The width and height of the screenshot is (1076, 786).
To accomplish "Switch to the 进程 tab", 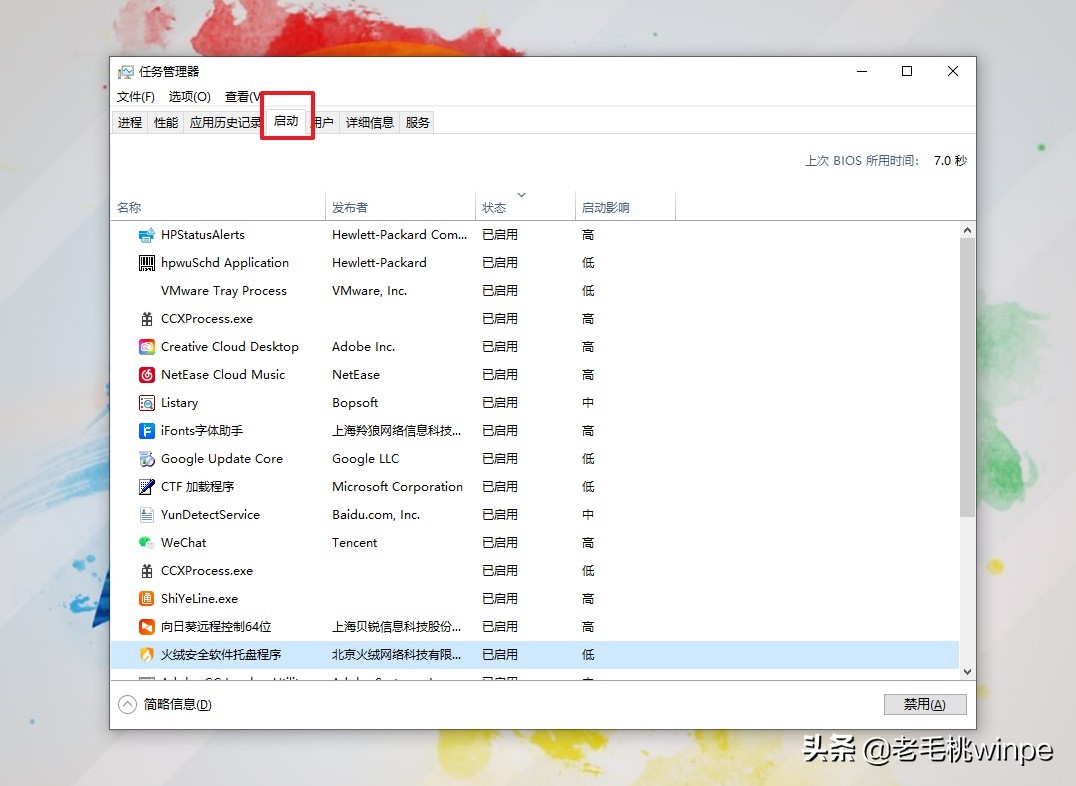I will tap(130, 123).
